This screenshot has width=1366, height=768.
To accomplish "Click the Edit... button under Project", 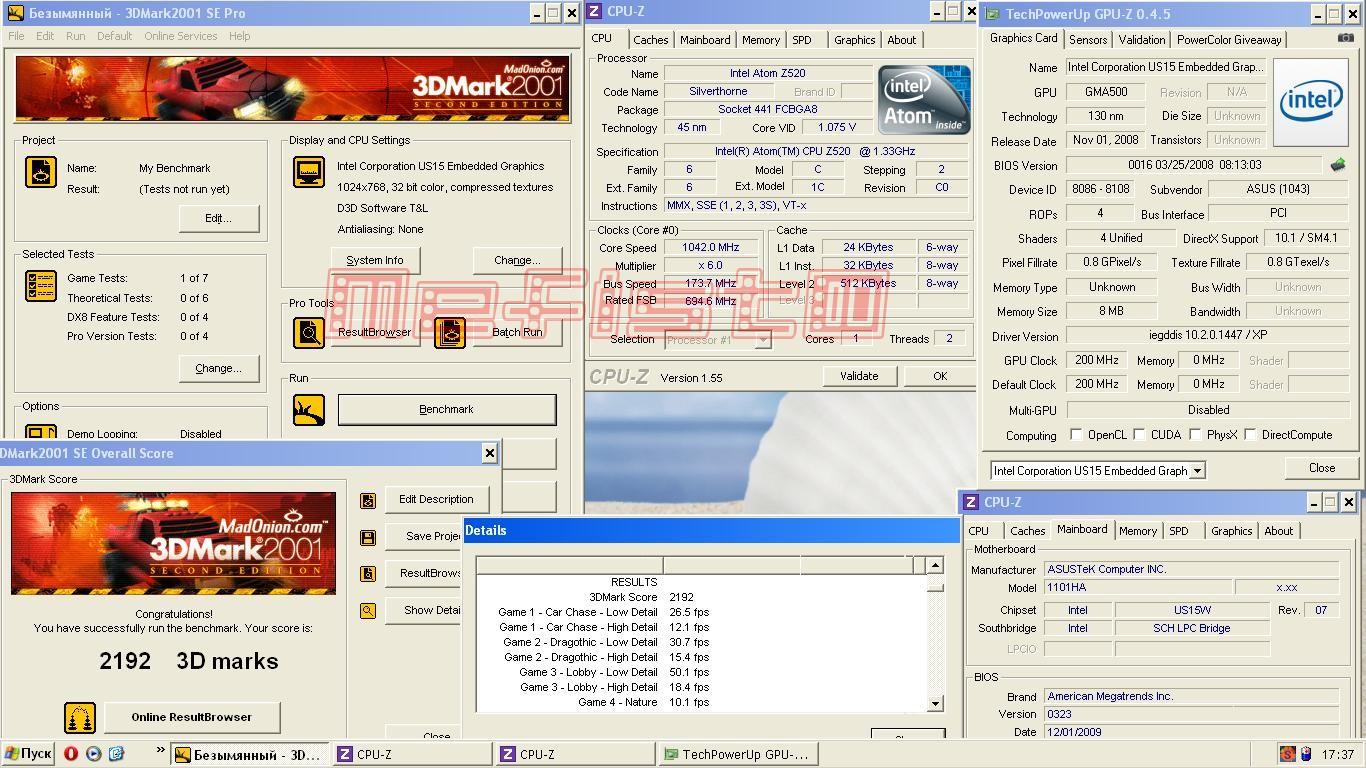I will [x=218, y=218].
